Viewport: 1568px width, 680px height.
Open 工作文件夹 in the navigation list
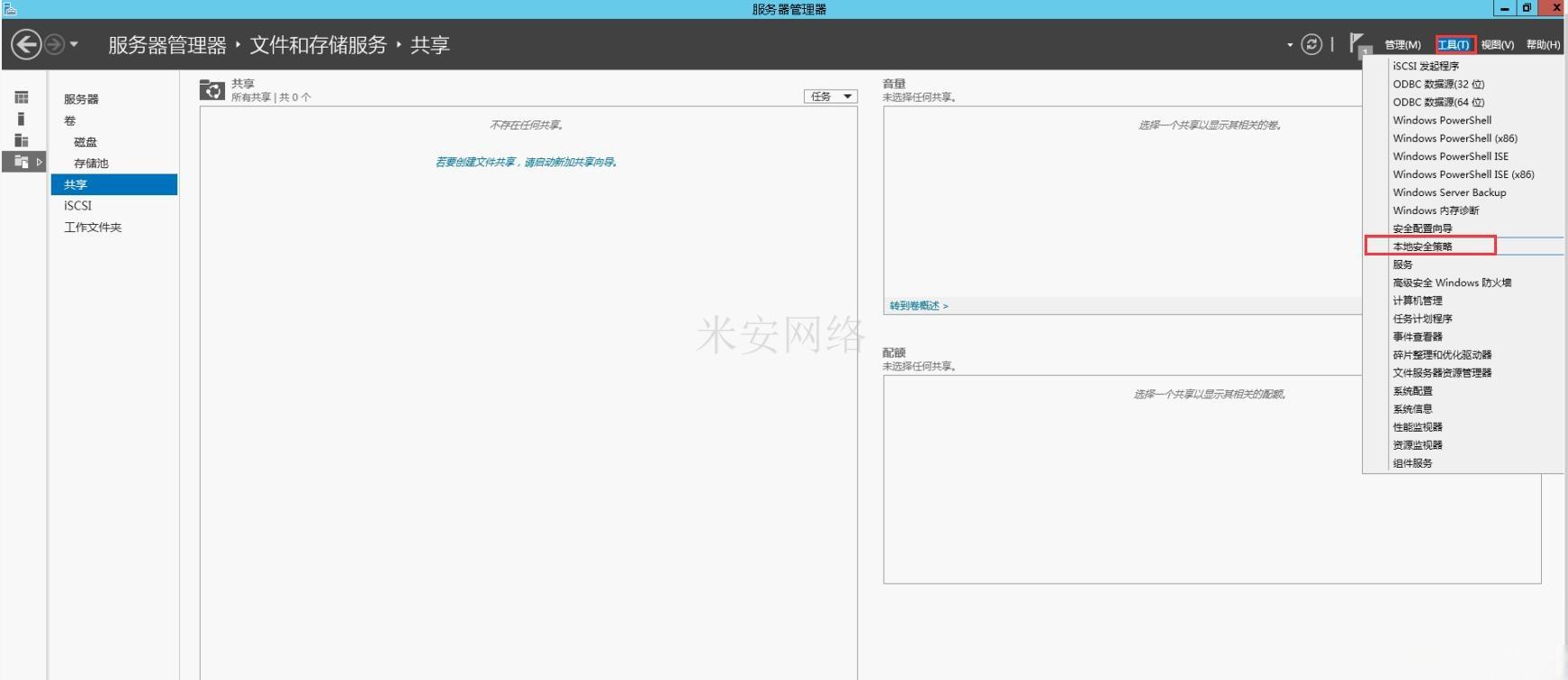coord(93,228)
